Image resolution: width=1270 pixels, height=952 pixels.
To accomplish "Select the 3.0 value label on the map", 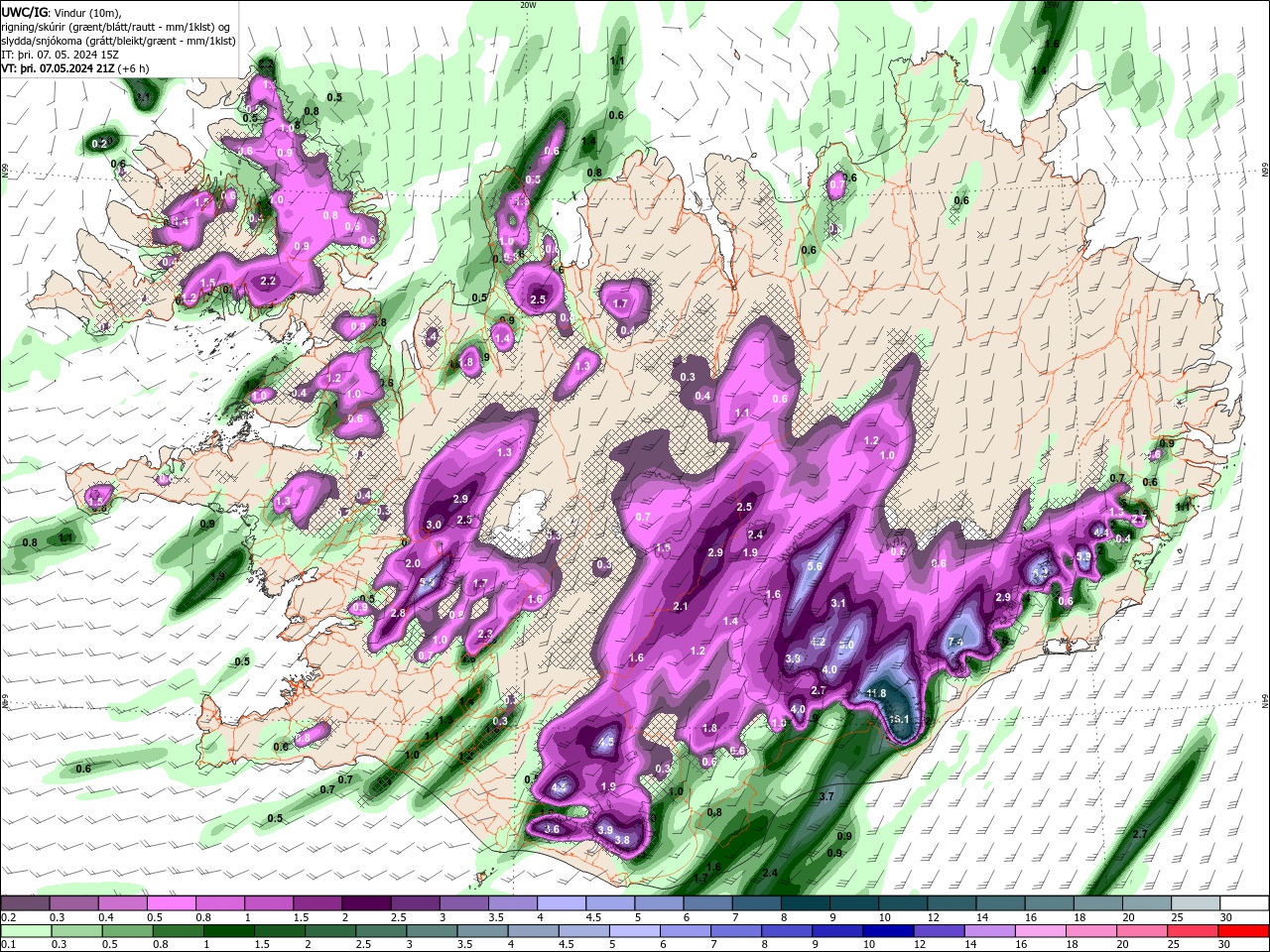I will 434,525.
